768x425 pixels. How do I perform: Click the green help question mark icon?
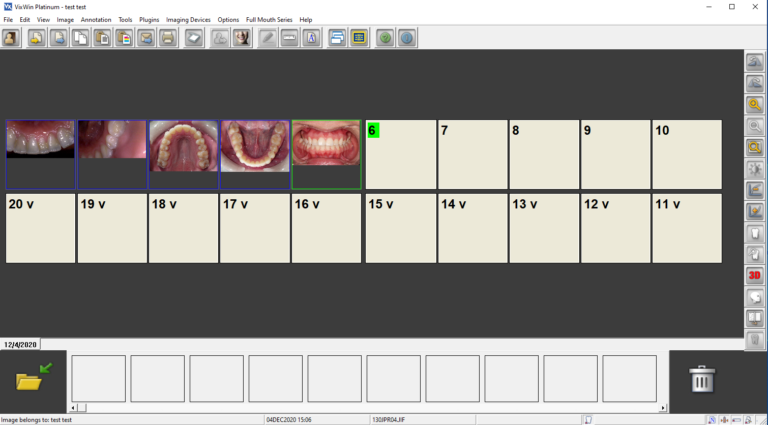click(385, 38)
